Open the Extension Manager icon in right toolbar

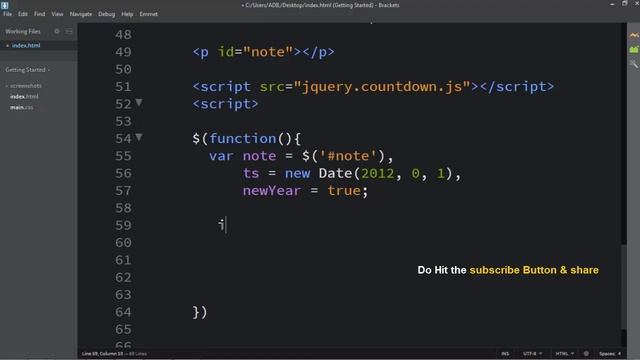pyautogui.click(x=633, y=49)
